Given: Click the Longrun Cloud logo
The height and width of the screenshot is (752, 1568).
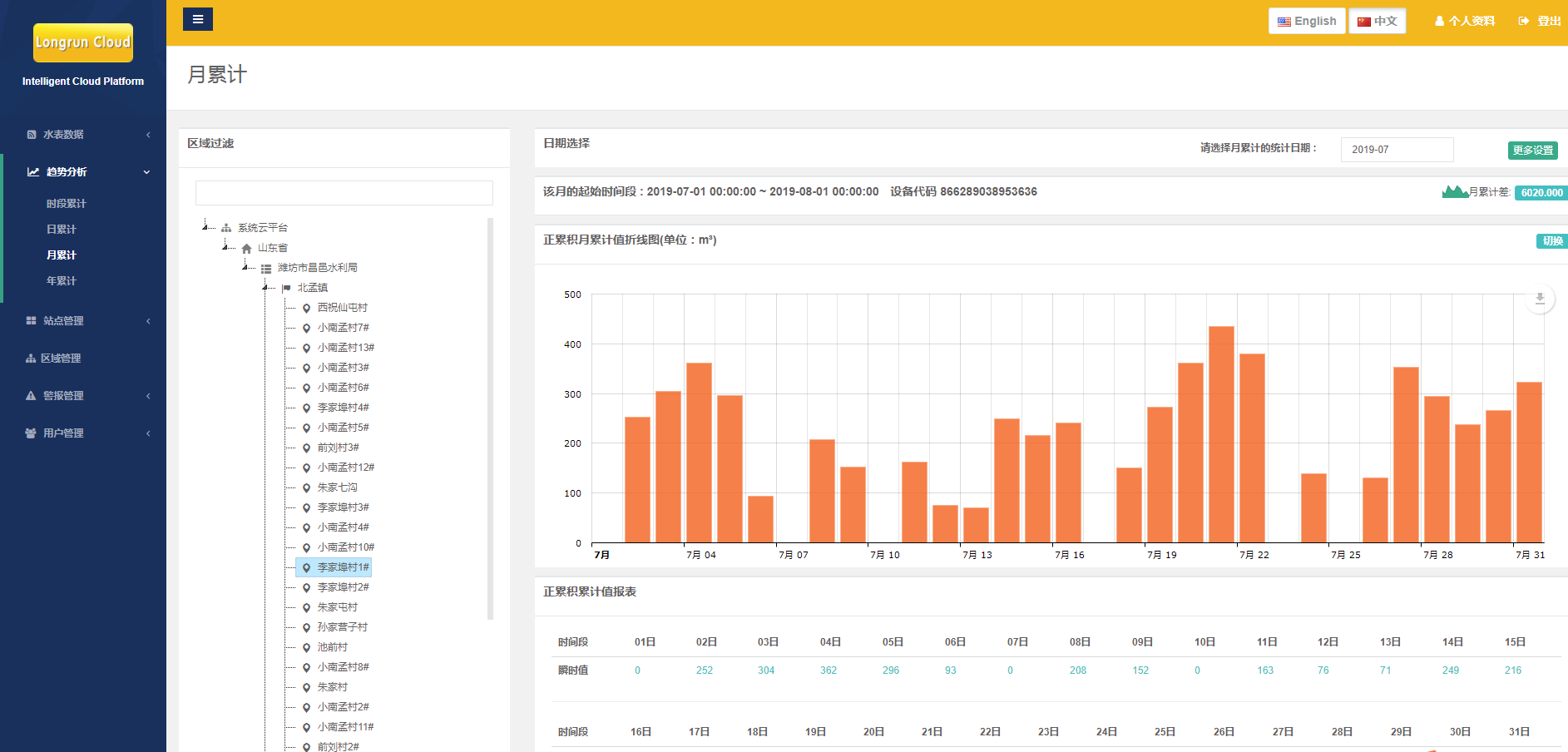Looking at the screenshot, I should click(83, 42).
